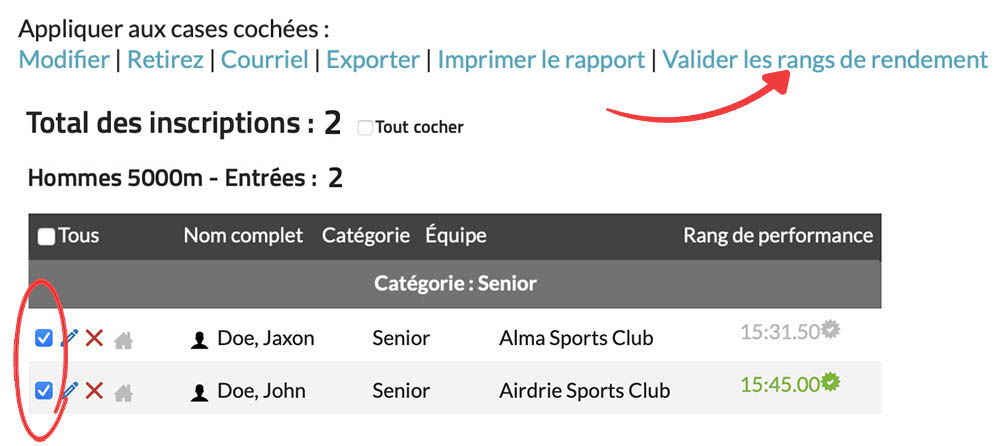1000x446 pixels.
Task: Click person icon next to Doe, John
Action: tap(199, 391)
